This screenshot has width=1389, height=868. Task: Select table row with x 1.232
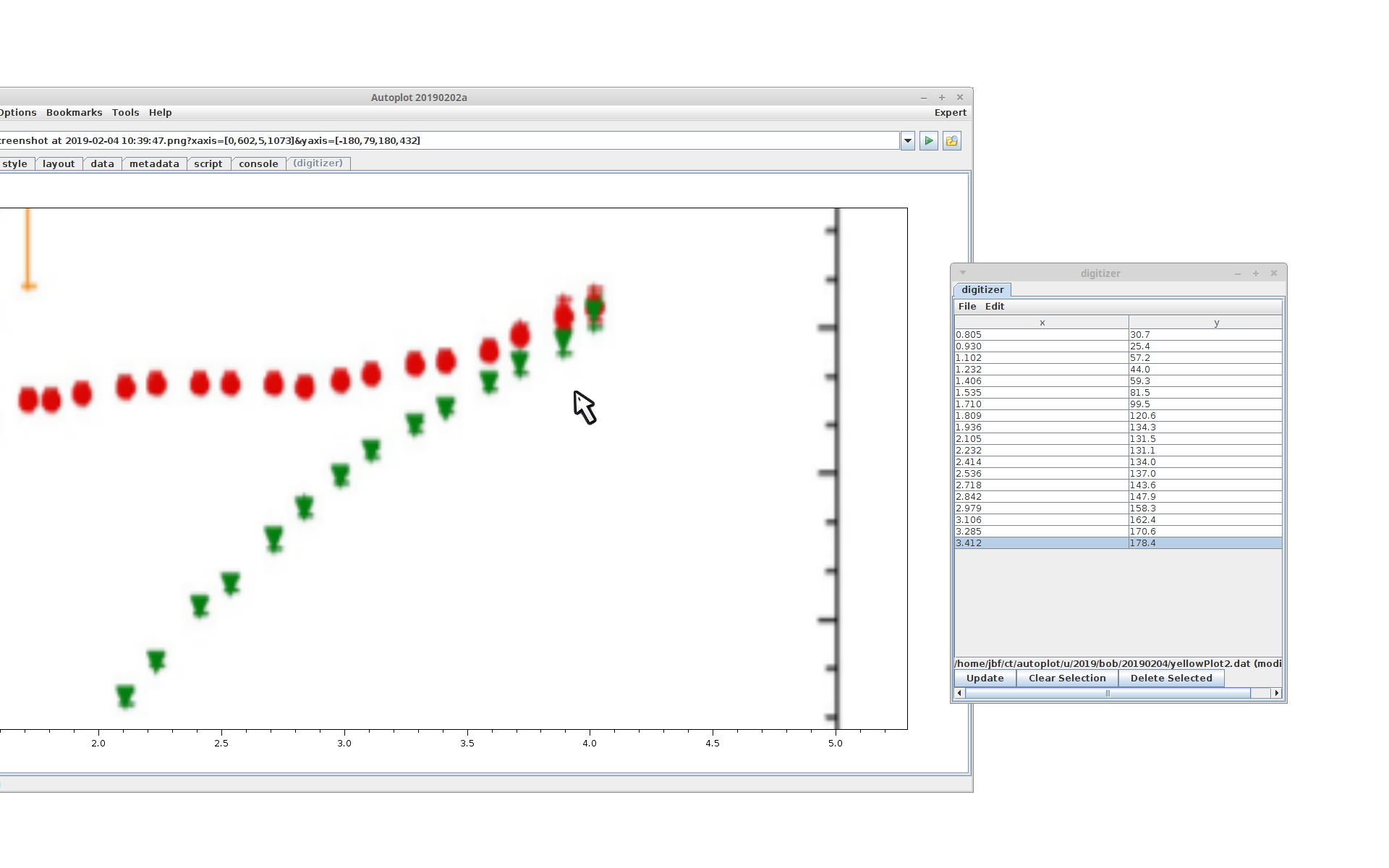coord(1118,370)
